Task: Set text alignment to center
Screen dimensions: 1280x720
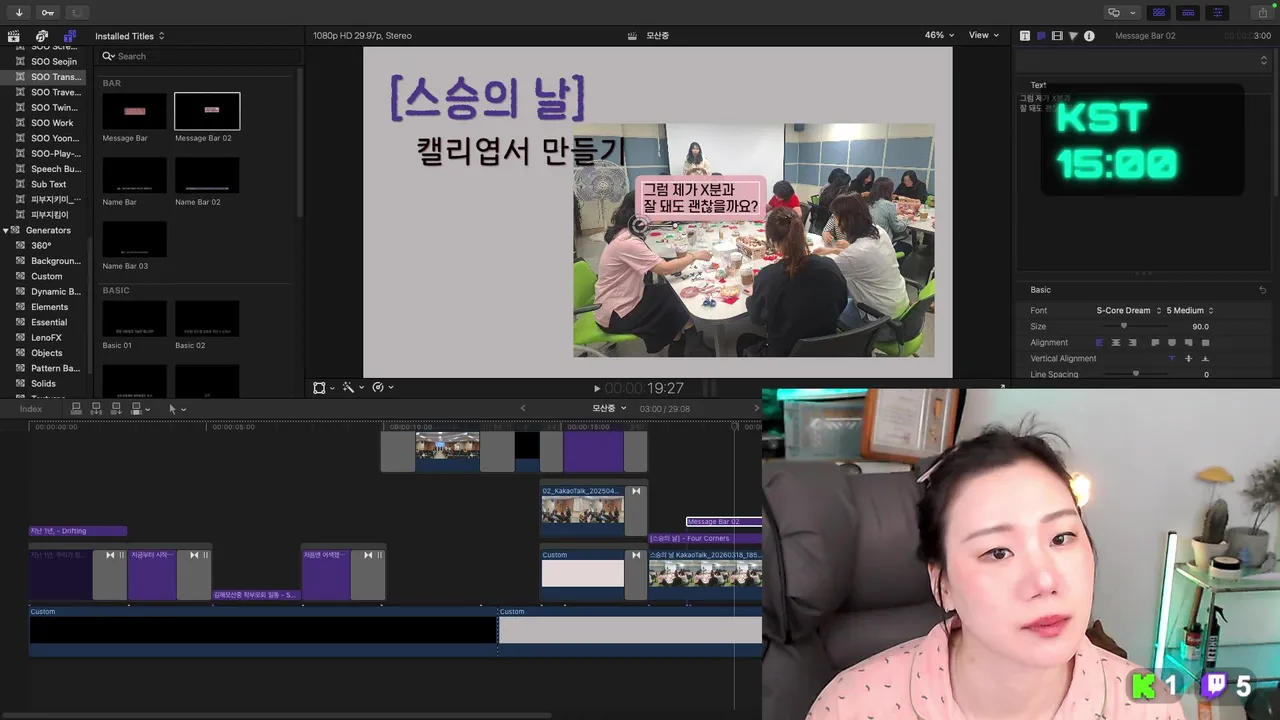Action: 1116,342
